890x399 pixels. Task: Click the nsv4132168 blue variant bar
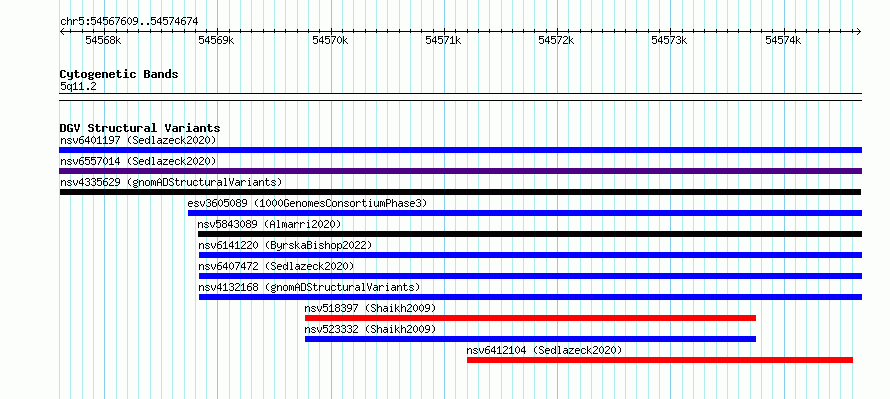(x=530, y=297)
